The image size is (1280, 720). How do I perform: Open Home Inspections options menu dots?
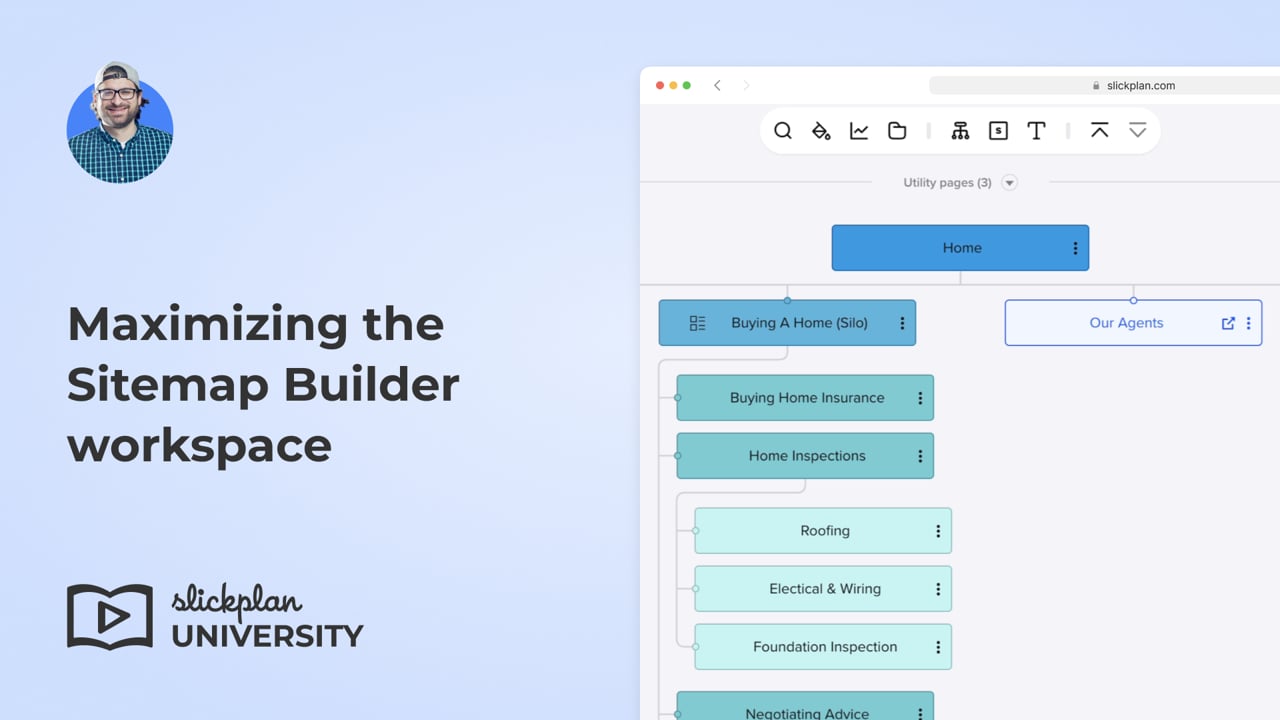click(x=920, y=456)
